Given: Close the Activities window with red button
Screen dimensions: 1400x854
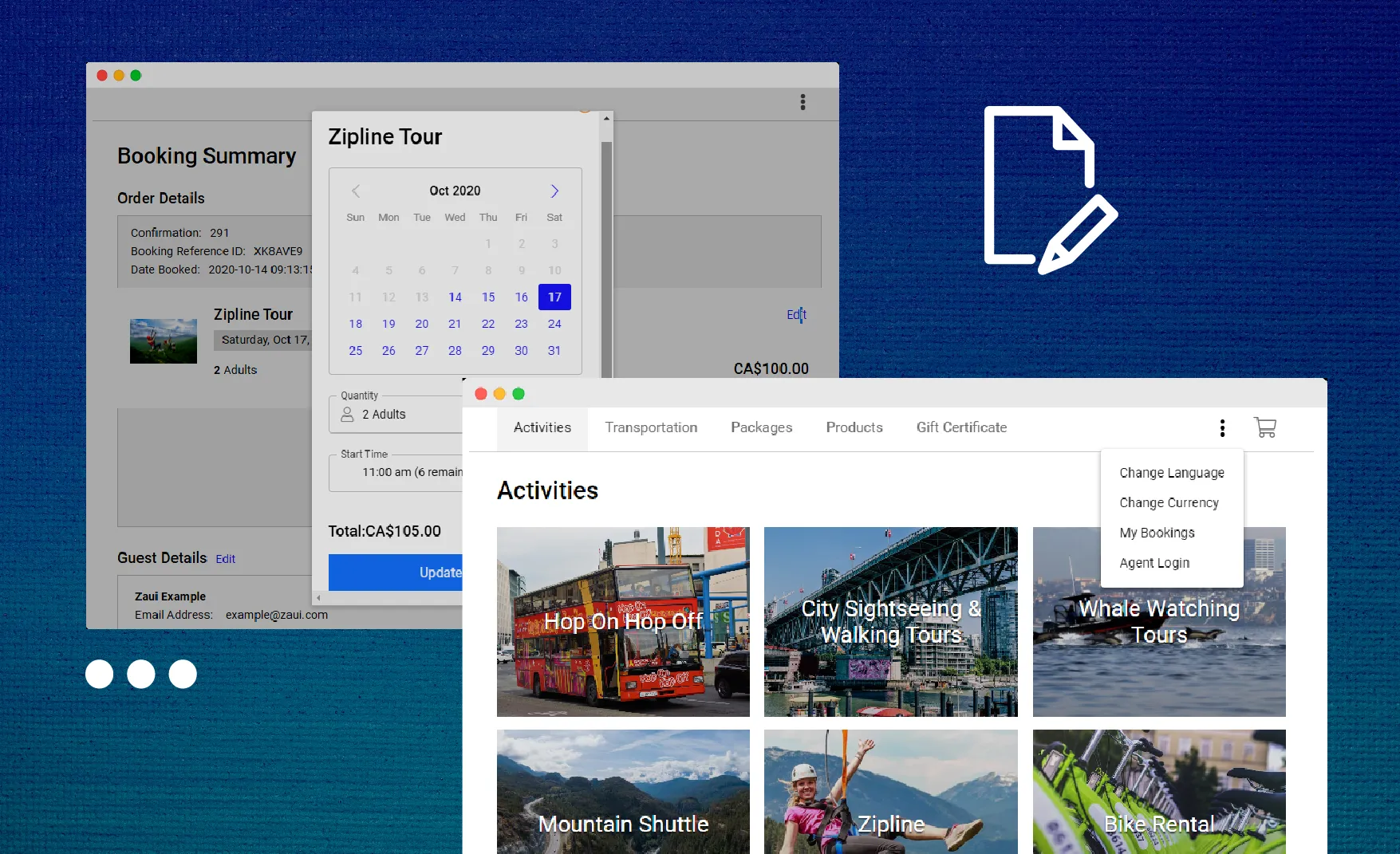Looking at the screenshot, I should (481, 394).
